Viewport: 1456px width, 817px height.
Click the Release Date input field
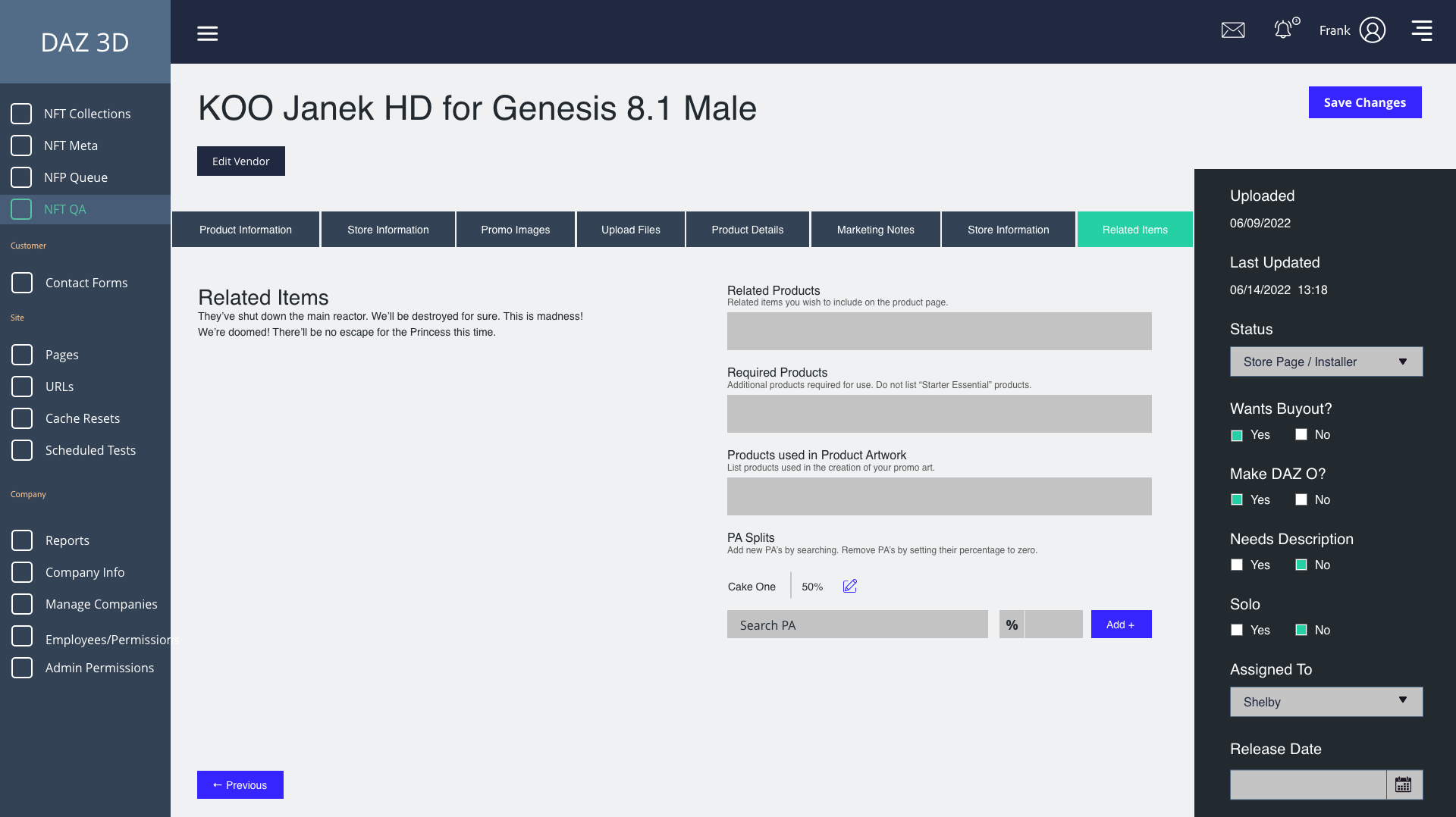(x=1308, y=784)
